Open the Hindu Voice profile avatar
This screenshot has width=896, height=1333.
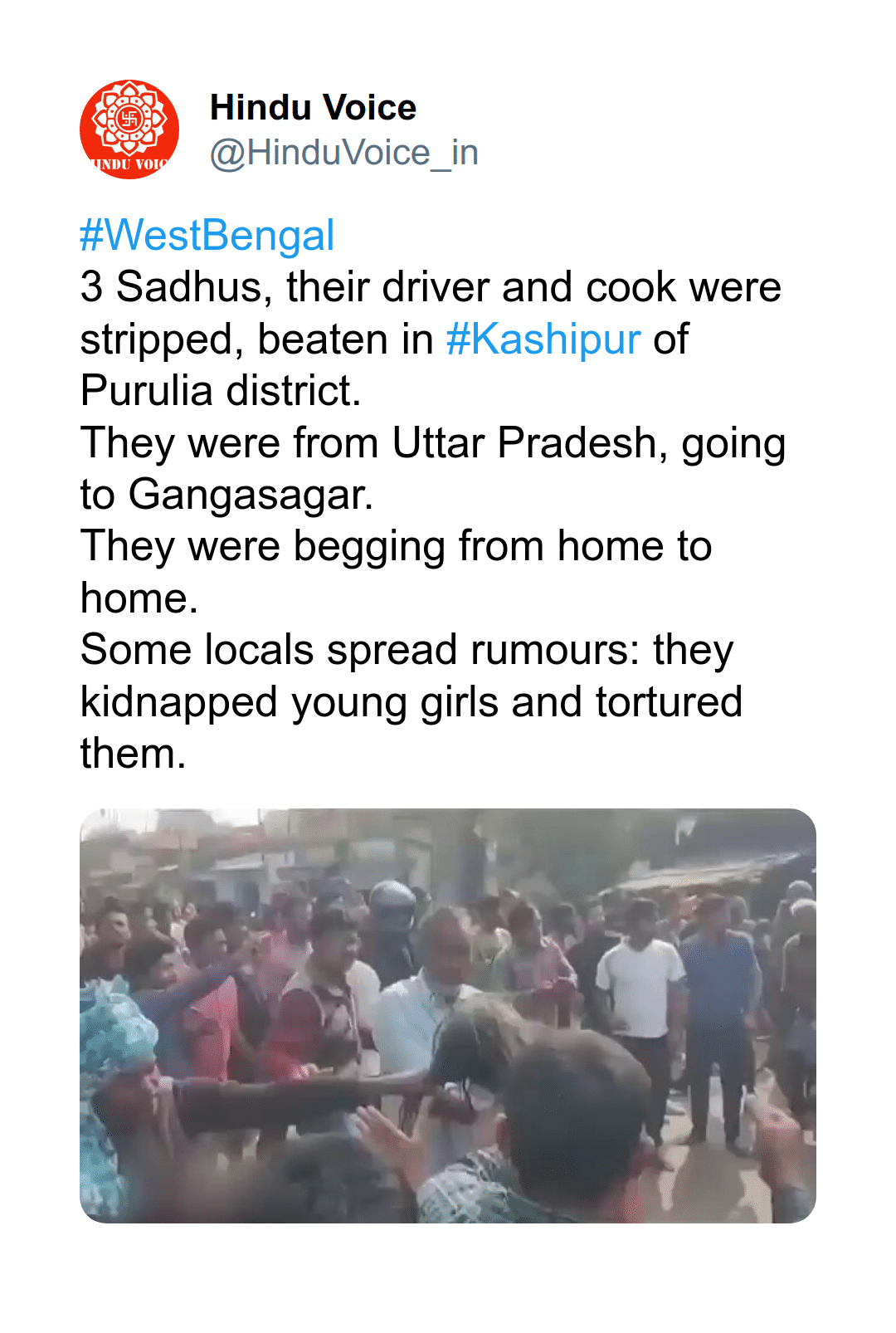point(129,129)
